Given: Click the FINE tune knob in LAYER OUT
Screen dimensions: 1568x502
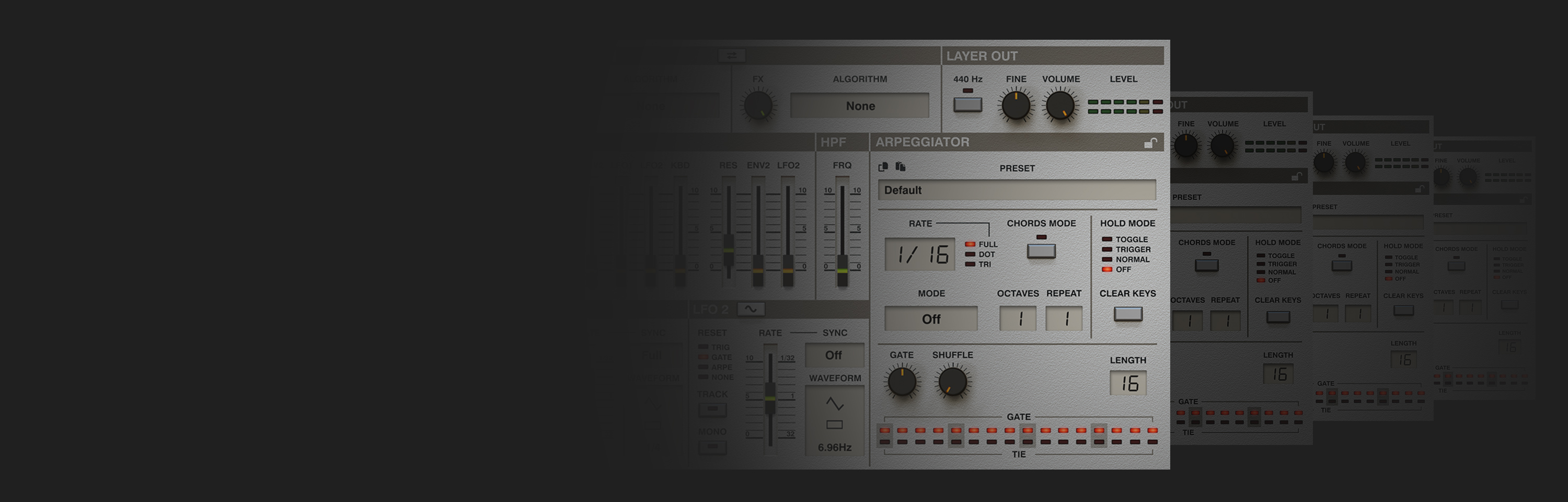Looking at the screenshot, I should point(1016,106).
